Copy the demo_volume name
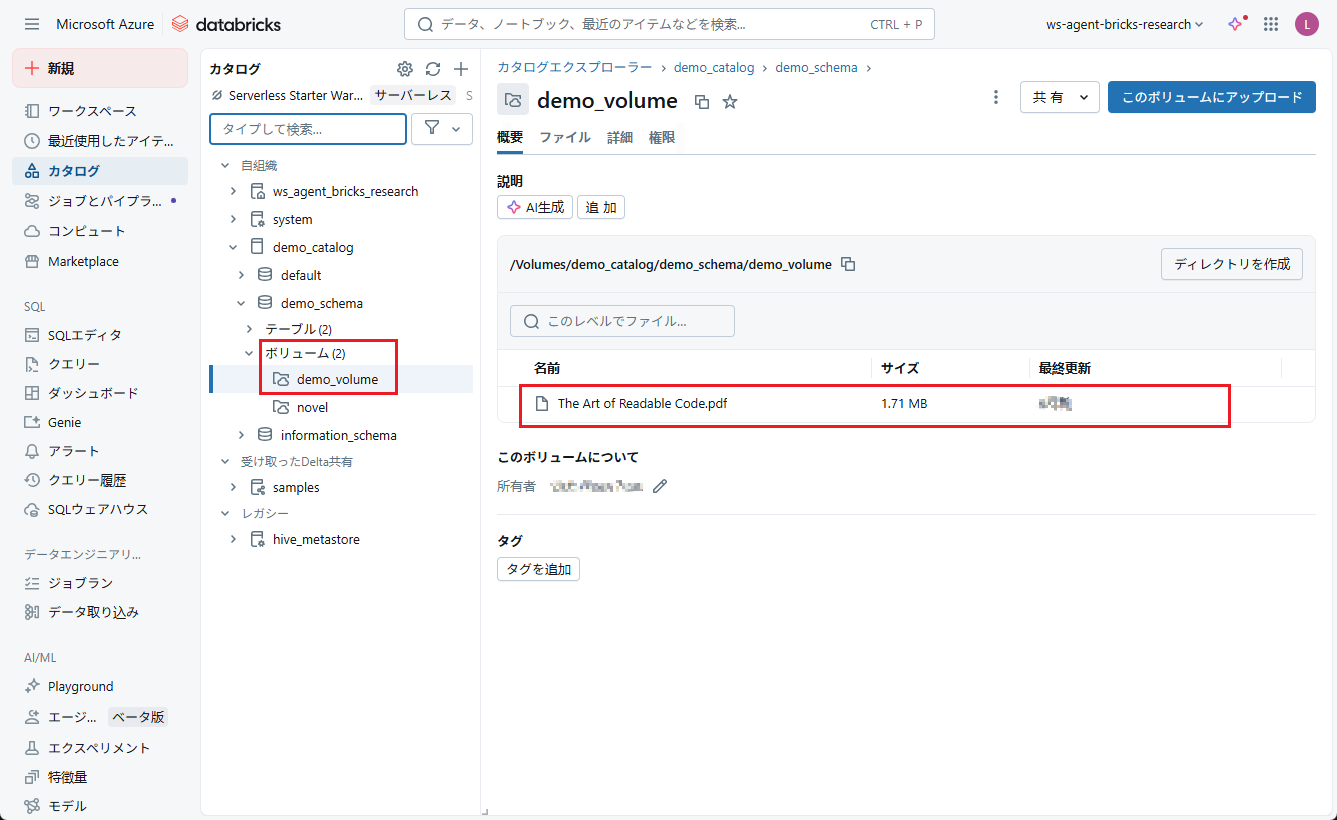Screen dimensions: 1337x820 click(x=702, y=101)
